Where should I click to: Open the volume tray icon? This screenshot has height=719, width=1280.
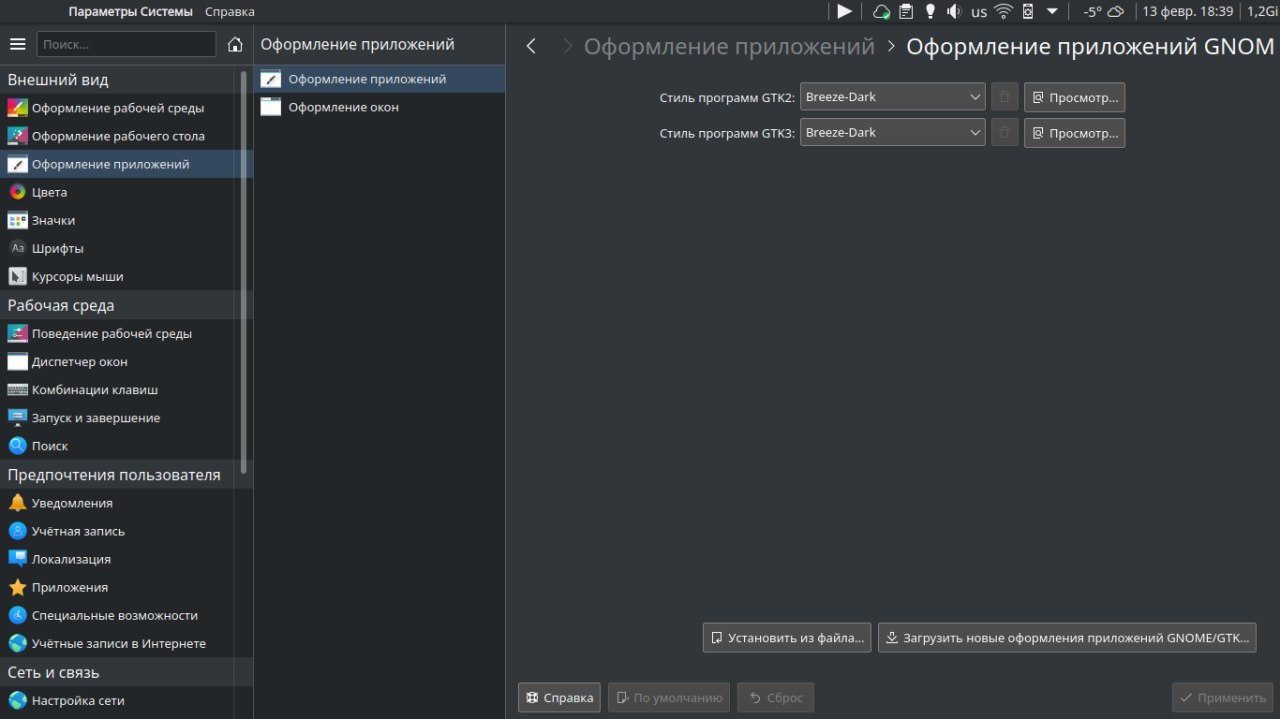953,12
